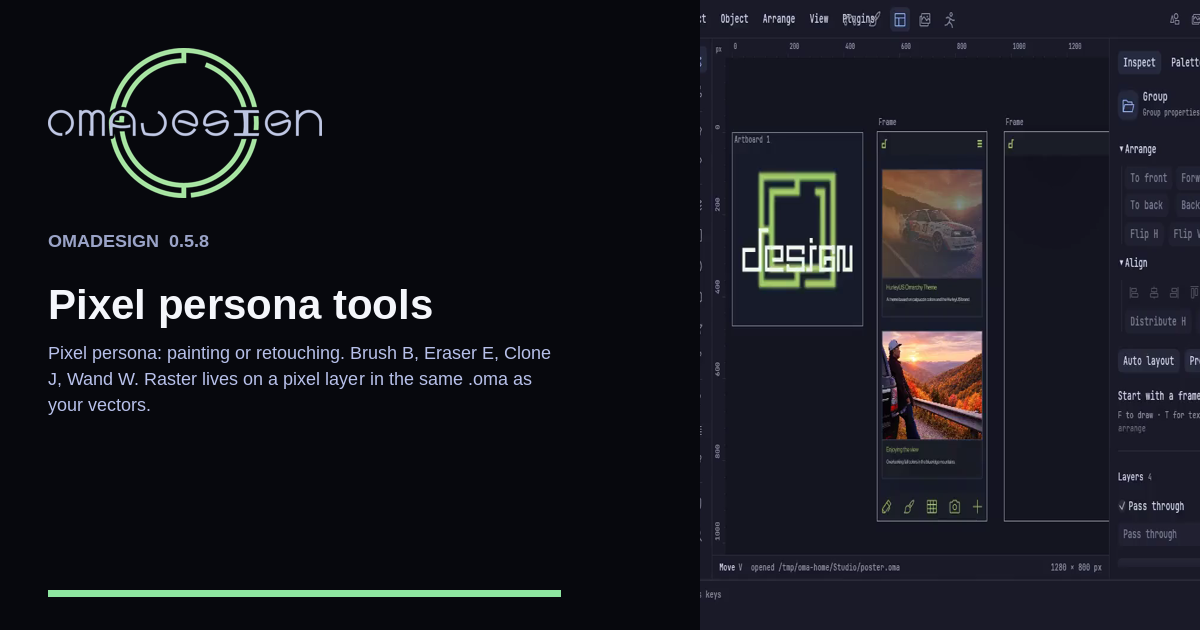The image size is (1200, 630).
Task: Select the layout persona icon in toolbar
Action: point(900,19)
